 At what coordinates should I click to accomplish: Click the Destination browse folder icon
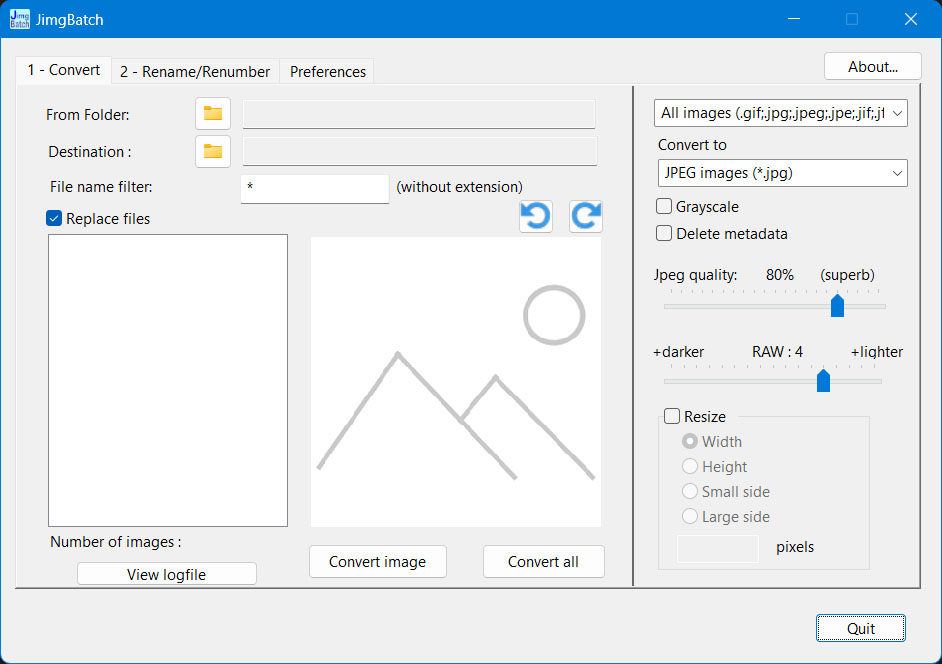pyautogui.click(x=212, y=151)
